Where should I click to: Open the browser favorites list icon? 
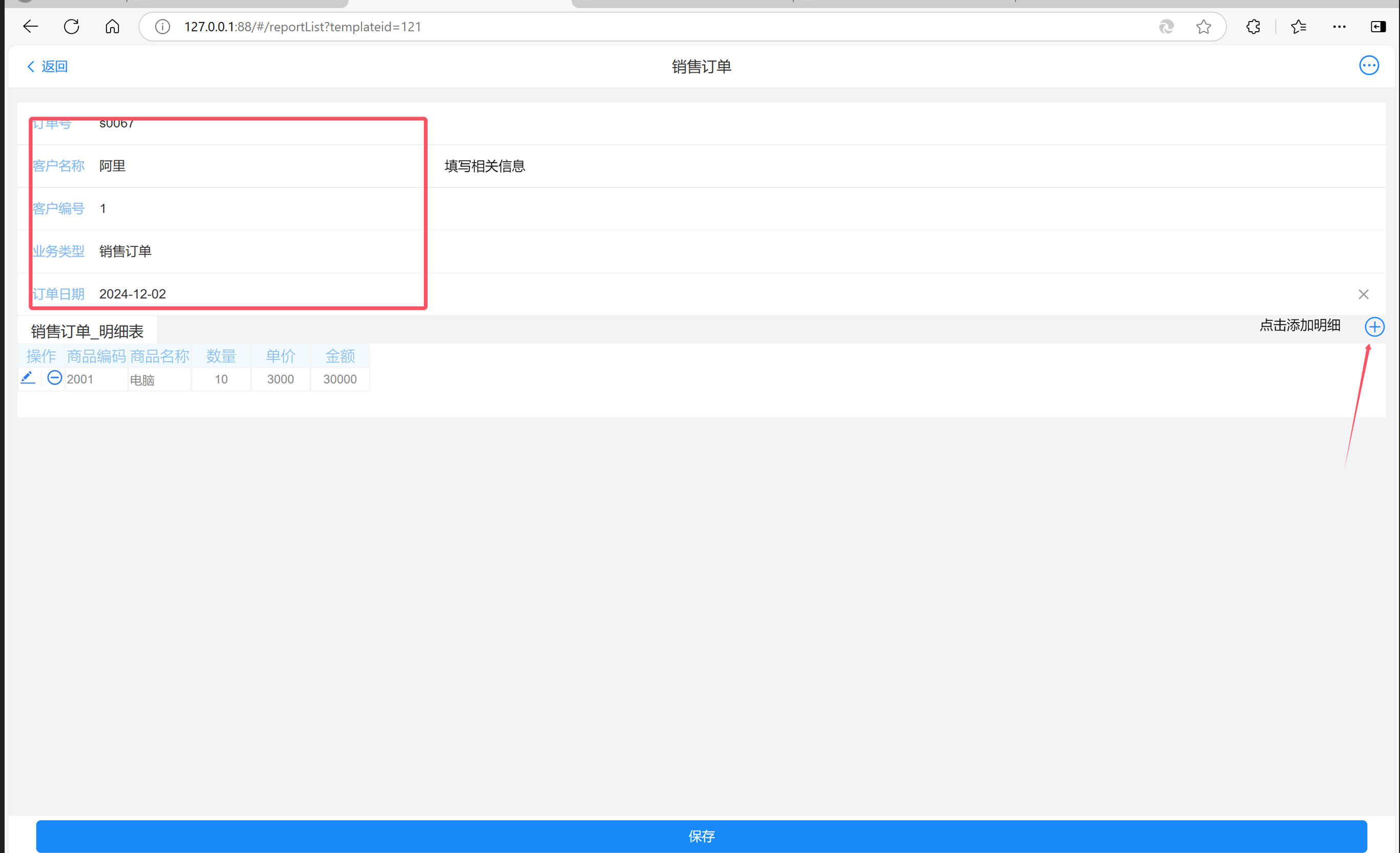(x=1298, y=27)
